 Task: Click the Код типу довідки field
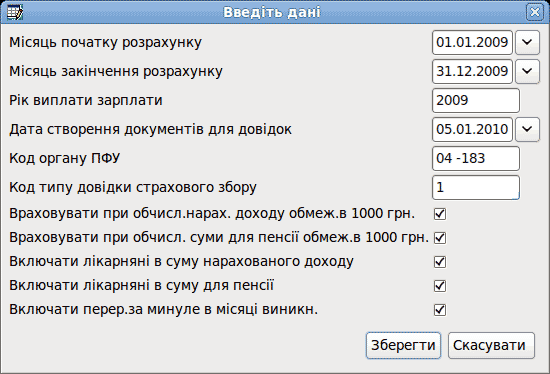click(x=476, y=188)
